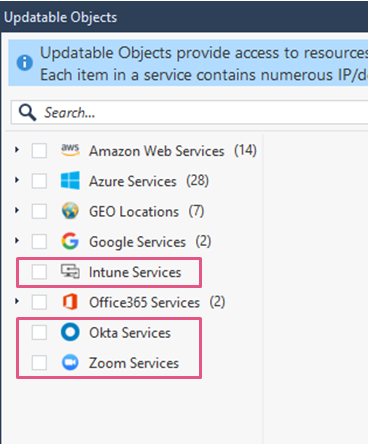Select the Amazon Web Services checkbox
This screenshot has width=370, height=444.
(x=39, y=151)
